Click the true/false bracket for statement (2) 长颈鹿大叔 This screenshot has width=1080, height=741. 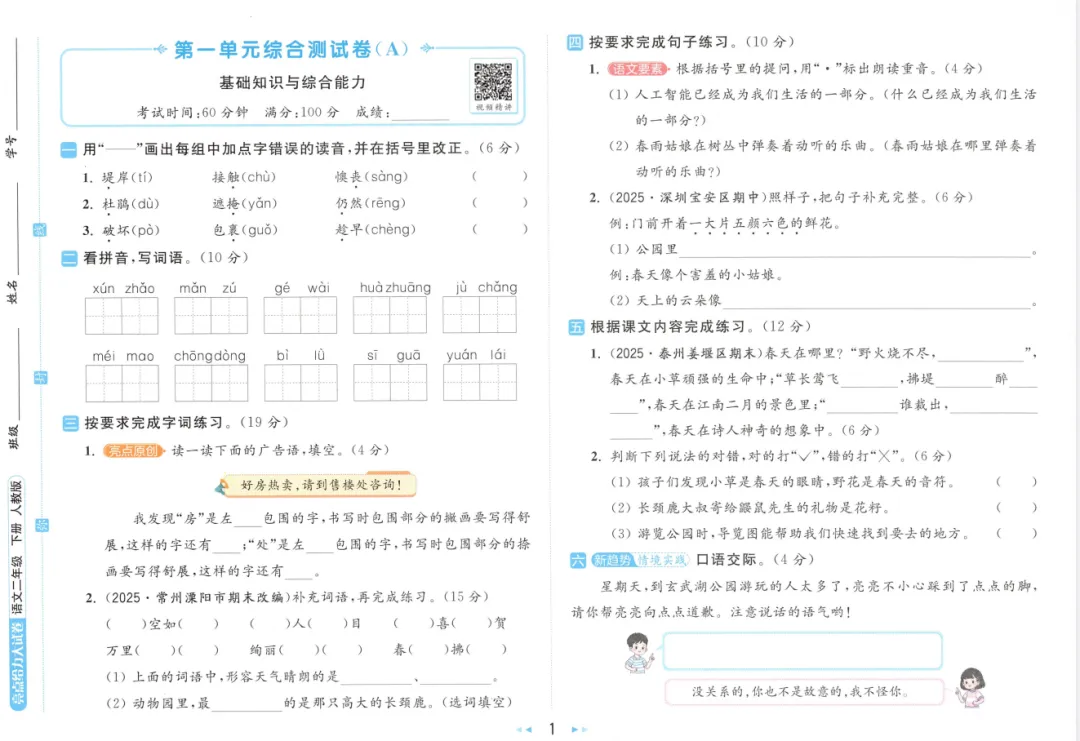click(x=1017, y=508)
